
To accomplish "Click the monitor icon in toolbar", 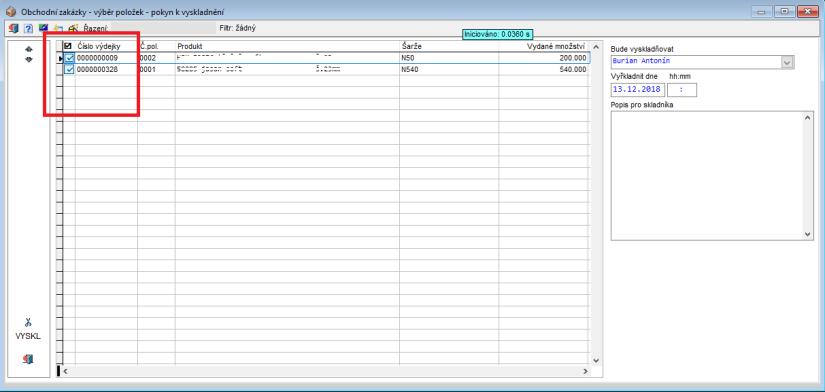I will coord(44,28).
